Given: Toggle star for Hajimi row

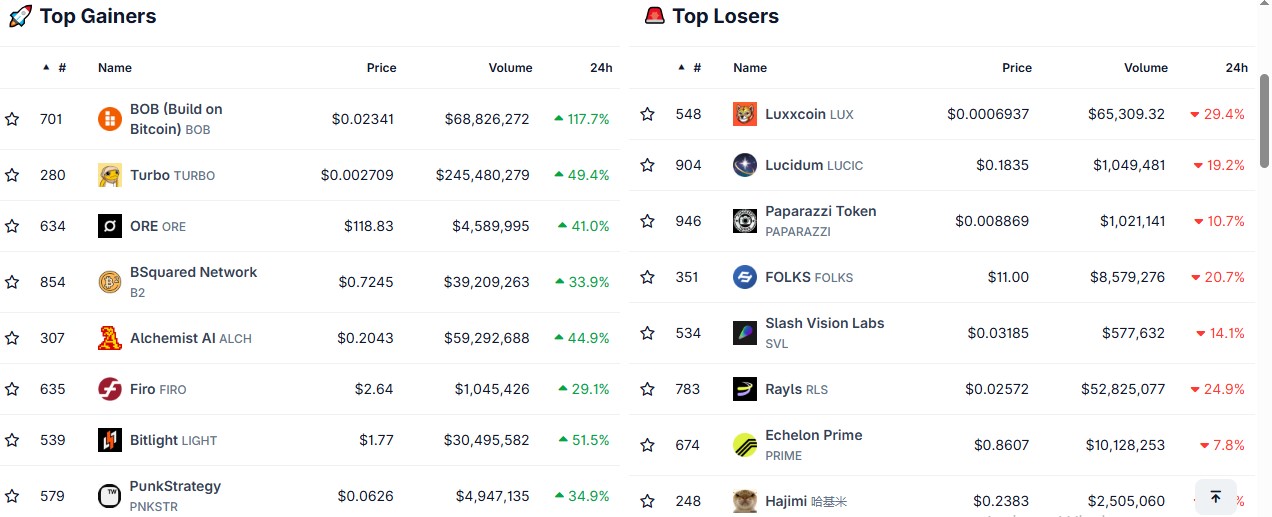Looking at the screenshot, I should click(x=647, y=501).
